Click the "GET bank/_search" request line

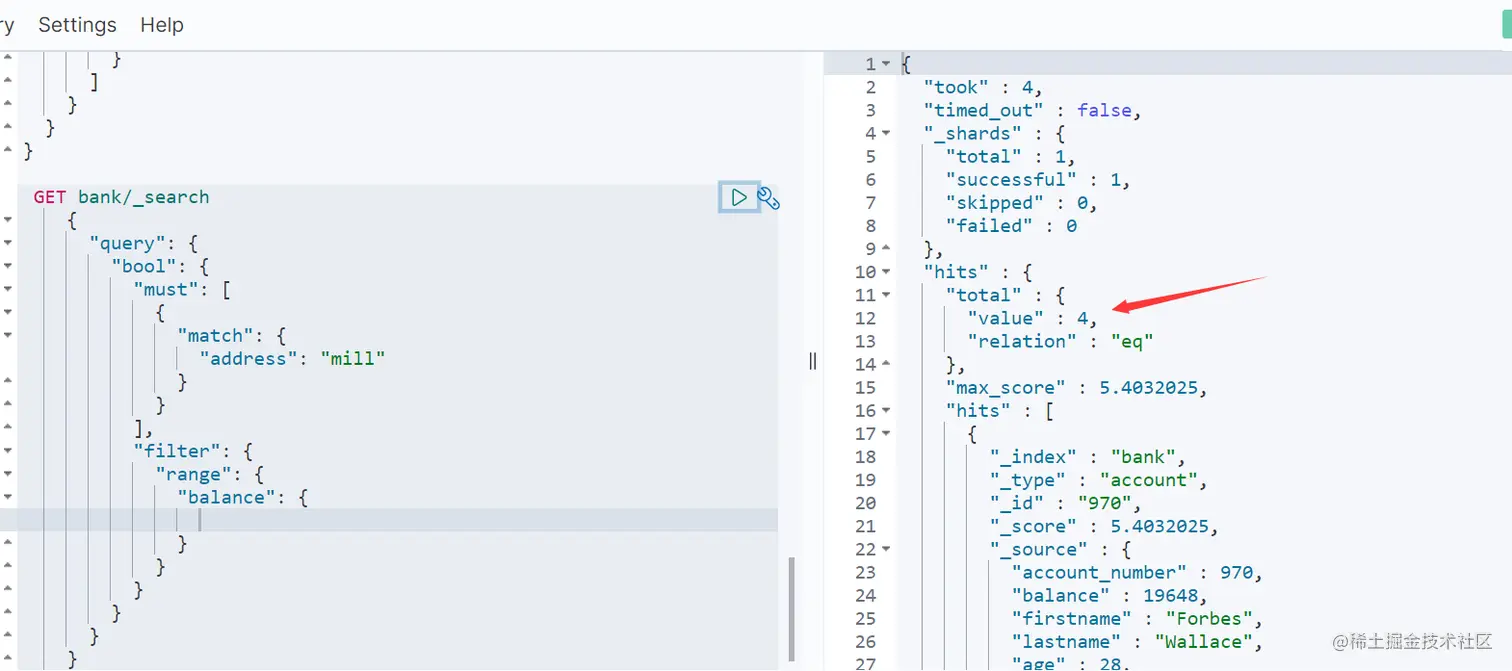[x=121, y=197]
